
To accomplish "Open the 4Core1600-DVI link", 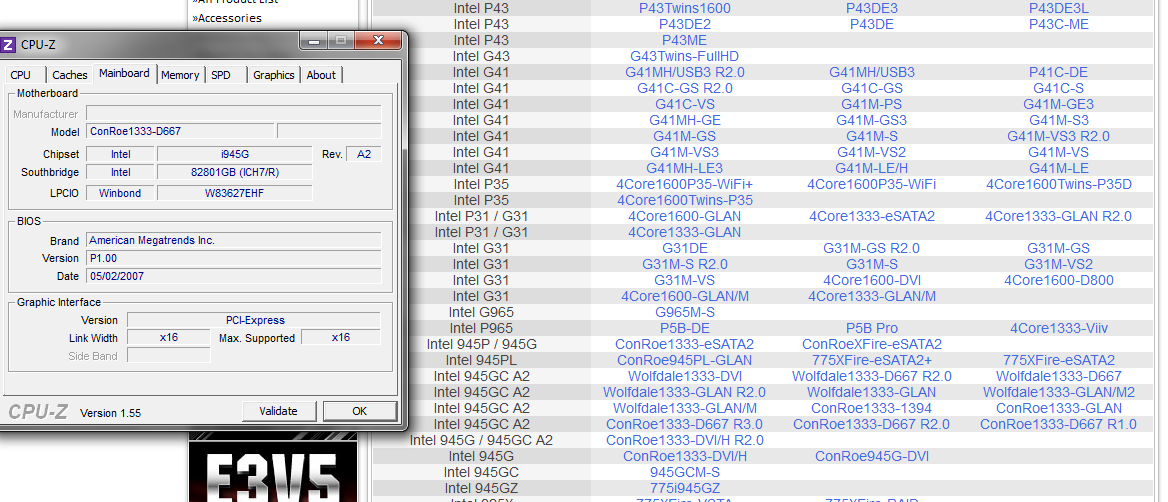I will point(872,280).
